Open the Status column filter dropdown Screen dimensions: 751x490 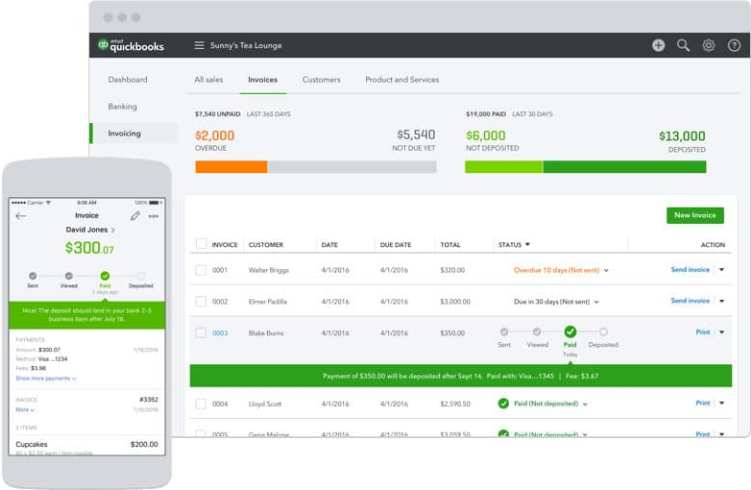[x=527, y=244]
